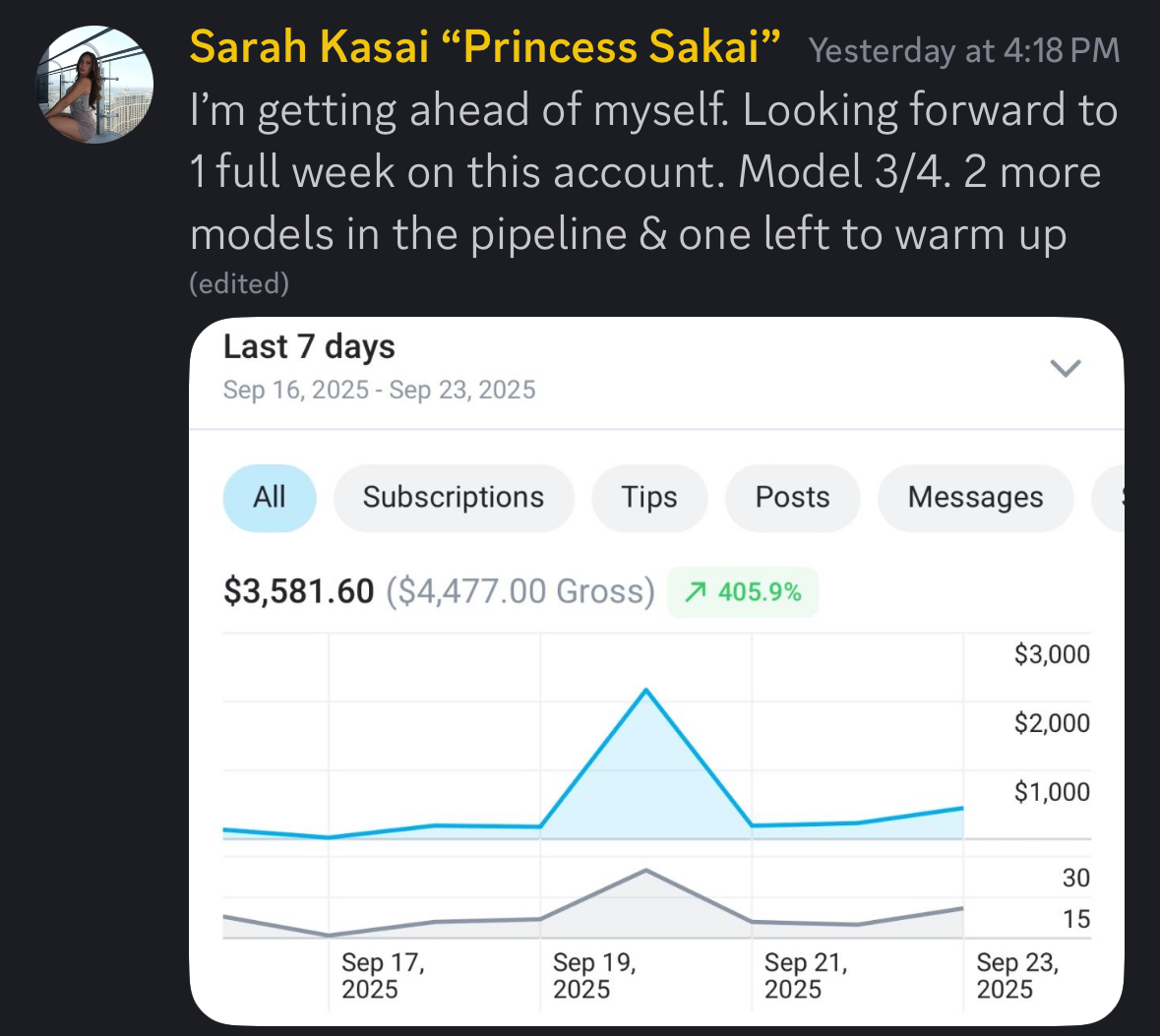This screenshot has width=1160, height=1036.
Task: Click the 405.9% growth percentage text
Action: 760,592
